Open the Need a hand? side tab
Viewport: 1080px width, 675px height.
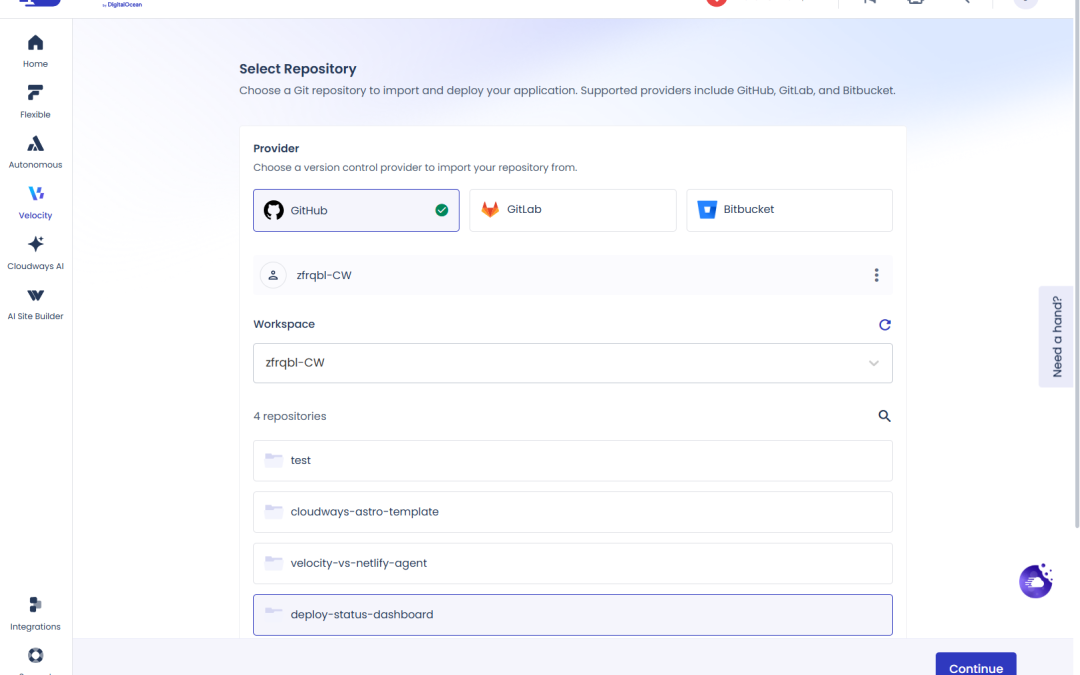[x=1056, y=337]
